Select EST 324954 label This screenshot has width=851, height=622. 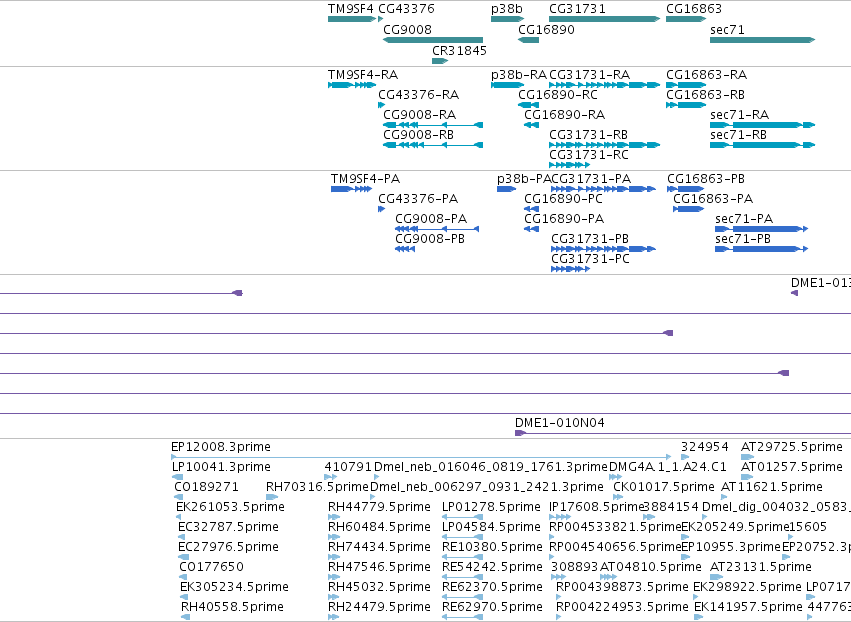[x=705, y=447]
